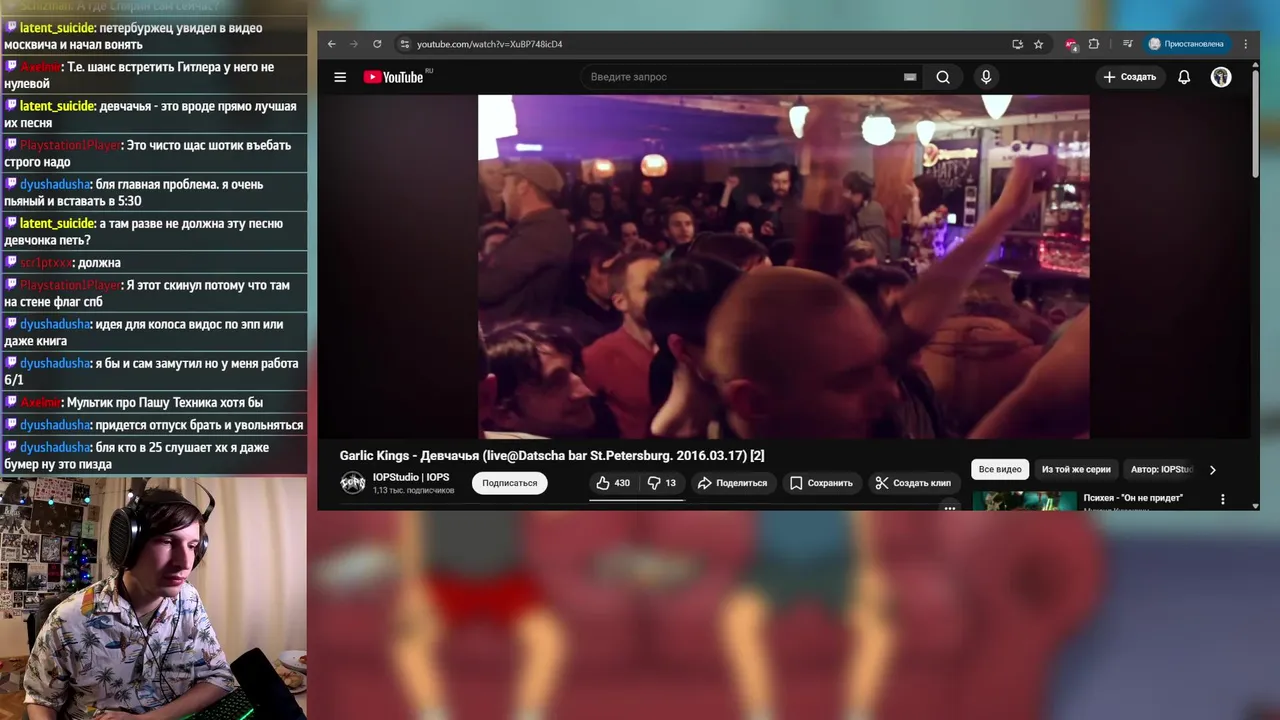Install app icon in address bar
The width and height of the screenshot is (1280, 720).
coord(1017,44)
